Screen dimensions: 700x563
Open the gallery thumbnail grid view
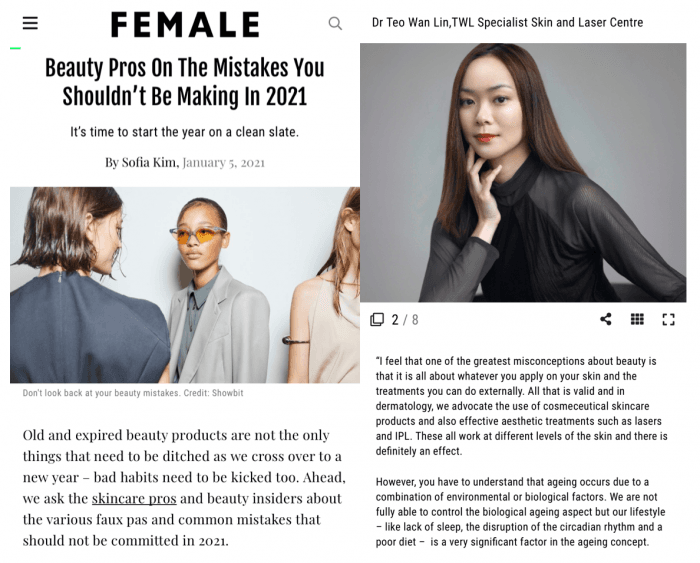pyautogui.click(x=637, y=319)
